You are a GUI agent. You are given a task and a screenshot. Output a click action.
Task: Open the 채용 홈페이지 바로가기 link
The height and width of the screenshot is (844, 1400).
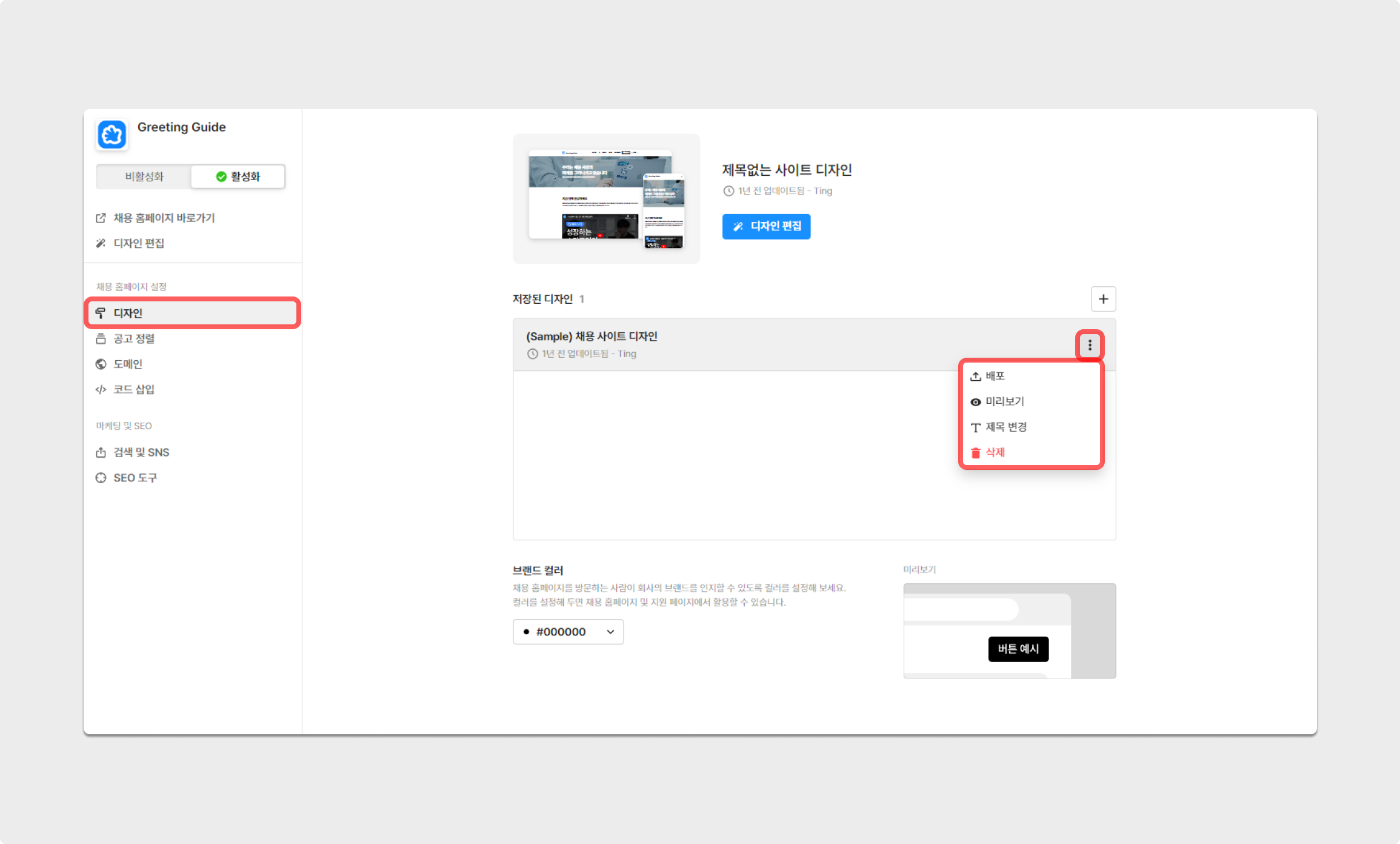[x=164, y=218]
